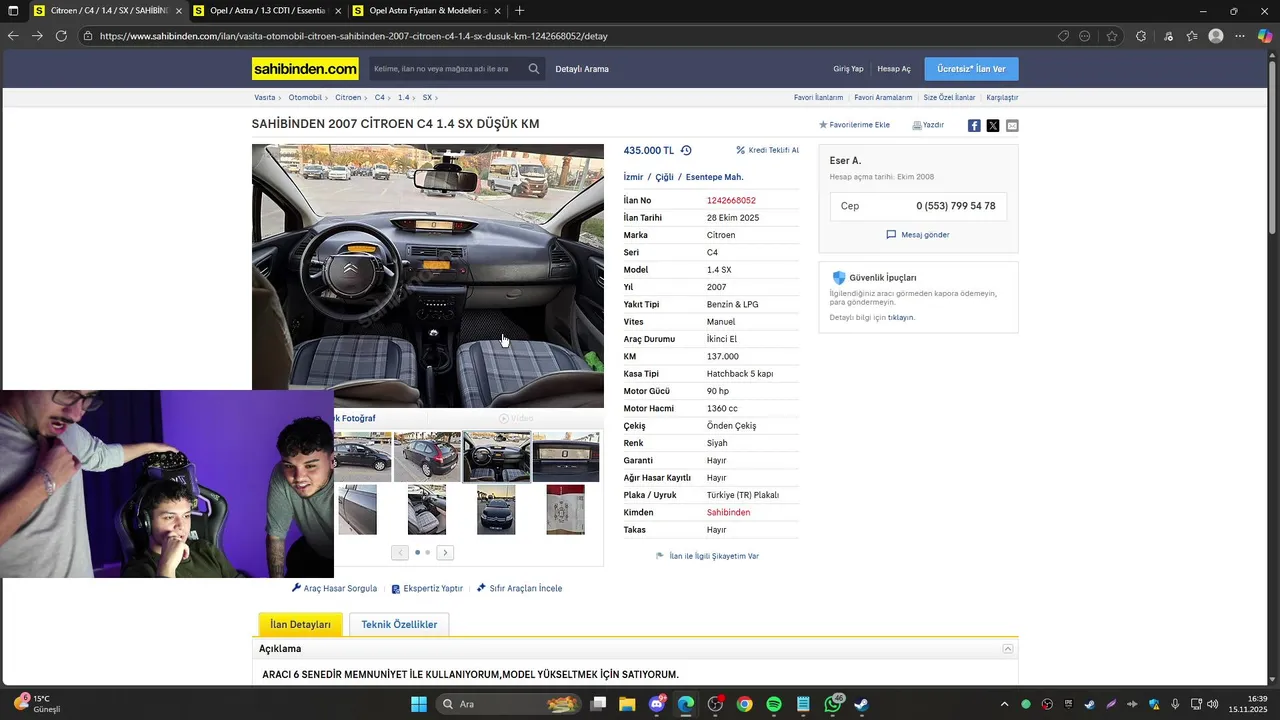This screenshot has width=1280, height=720.
Task: Switch to the Opel Astra 1.3 CDTI tab
Action: point(267,11)
